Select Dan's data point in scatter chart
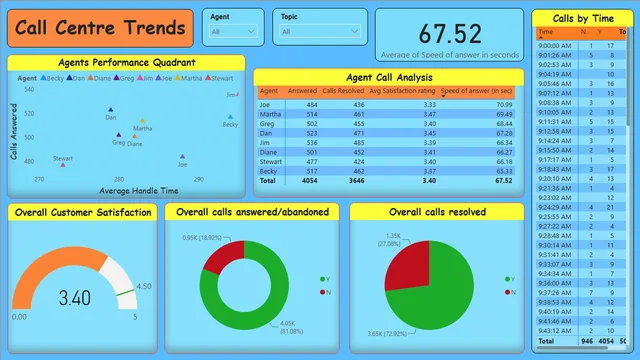This screenshot has height=360, width=640. point(111,110)
